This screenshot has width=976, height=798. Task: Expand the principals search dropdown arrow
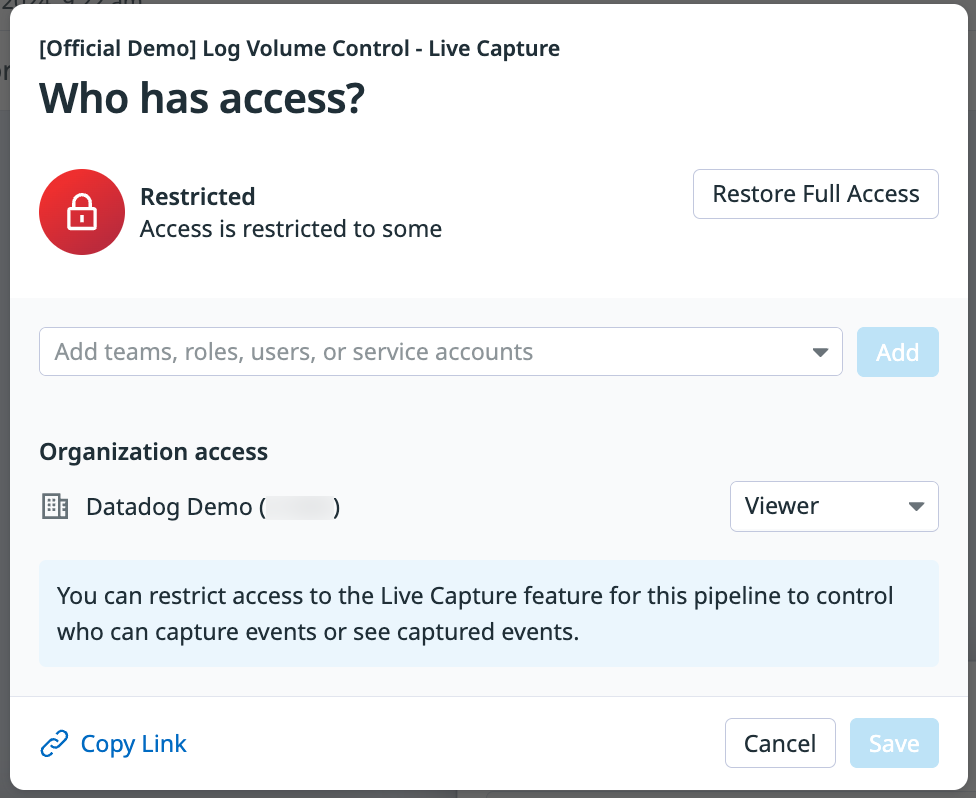[x=820, y=352]
